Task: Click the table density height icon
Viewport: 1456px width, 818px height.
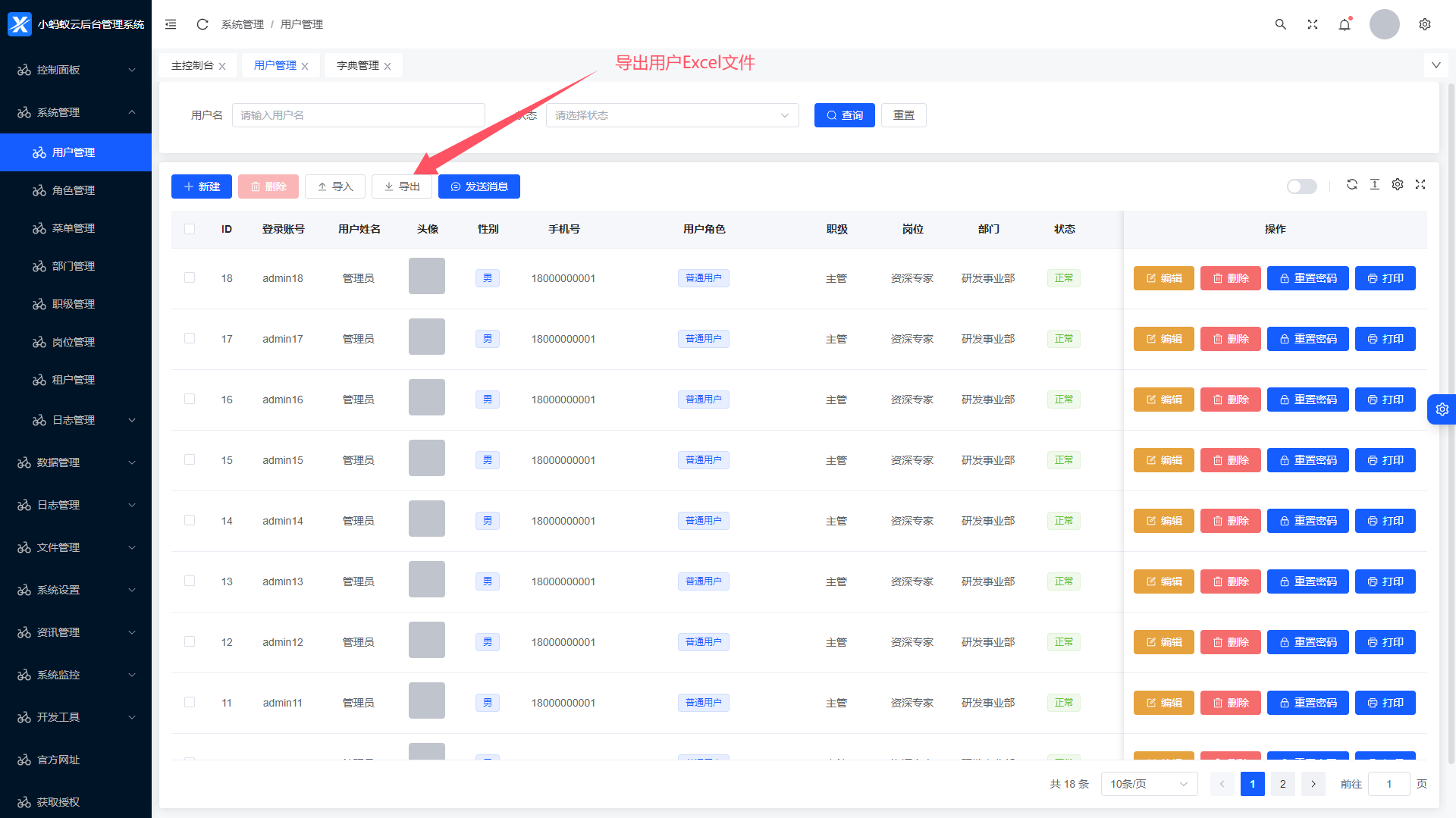Action: pos(1374,184)
